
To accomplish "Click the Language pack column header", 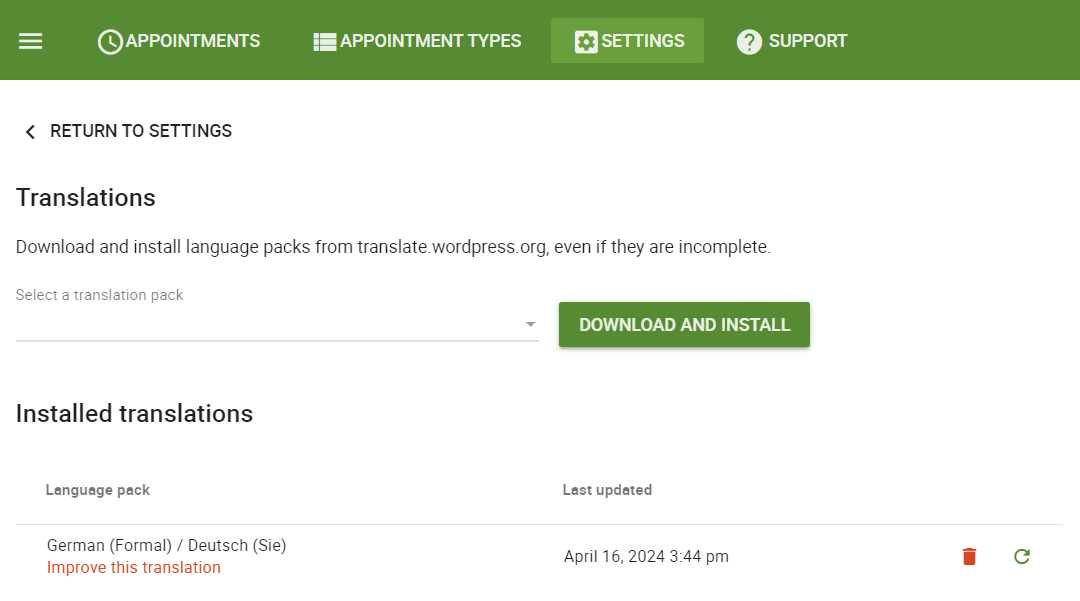I will 98,489.
